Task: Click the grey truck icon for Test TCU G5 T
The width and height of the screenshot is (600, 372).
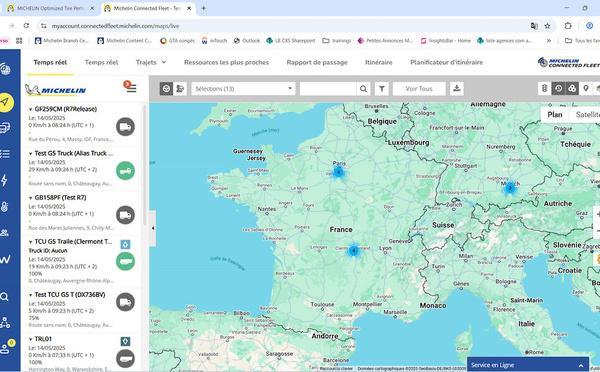Action: coord(126,302)
